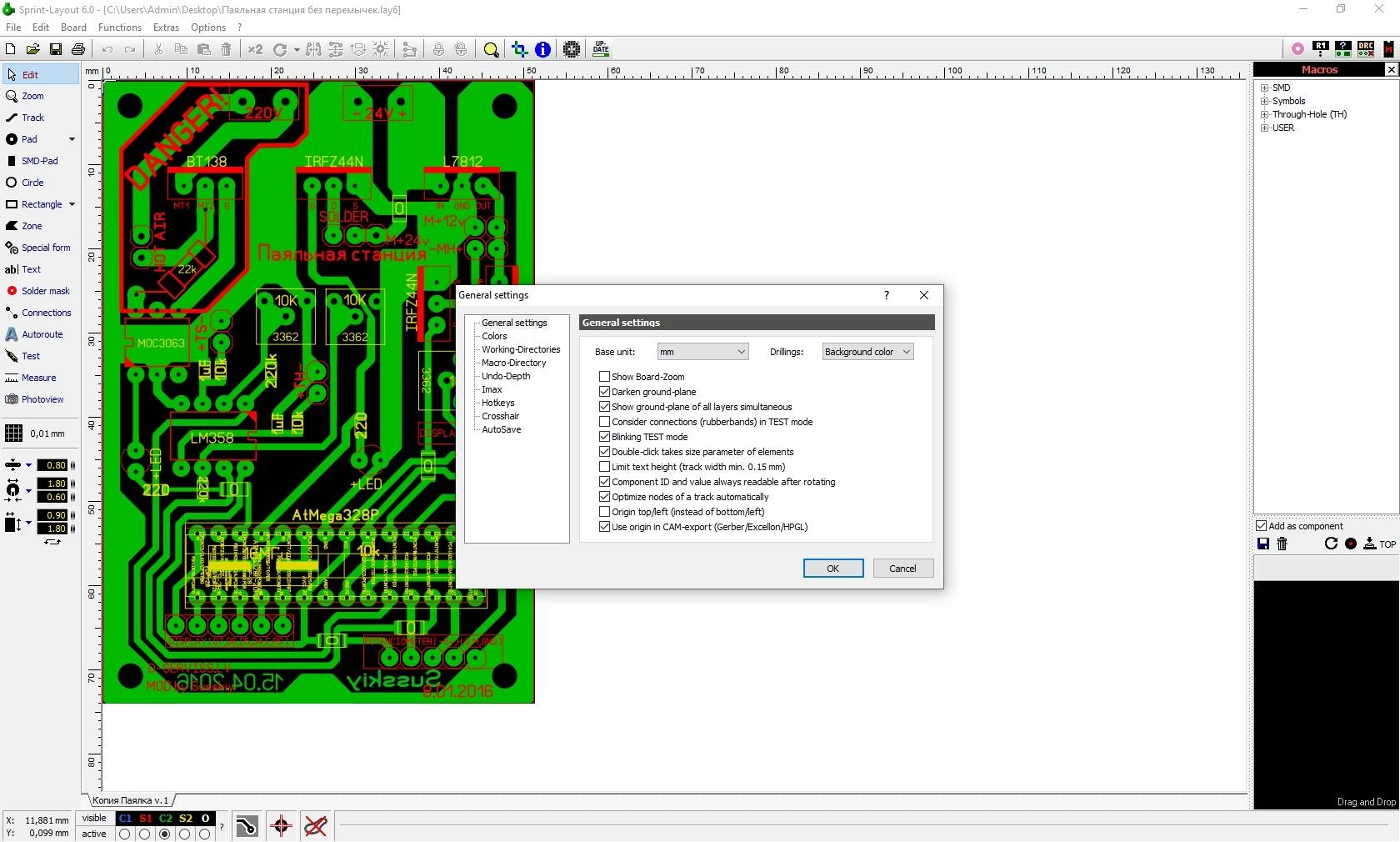Click the crosshair icon in status bar

[x=281, y=826]
